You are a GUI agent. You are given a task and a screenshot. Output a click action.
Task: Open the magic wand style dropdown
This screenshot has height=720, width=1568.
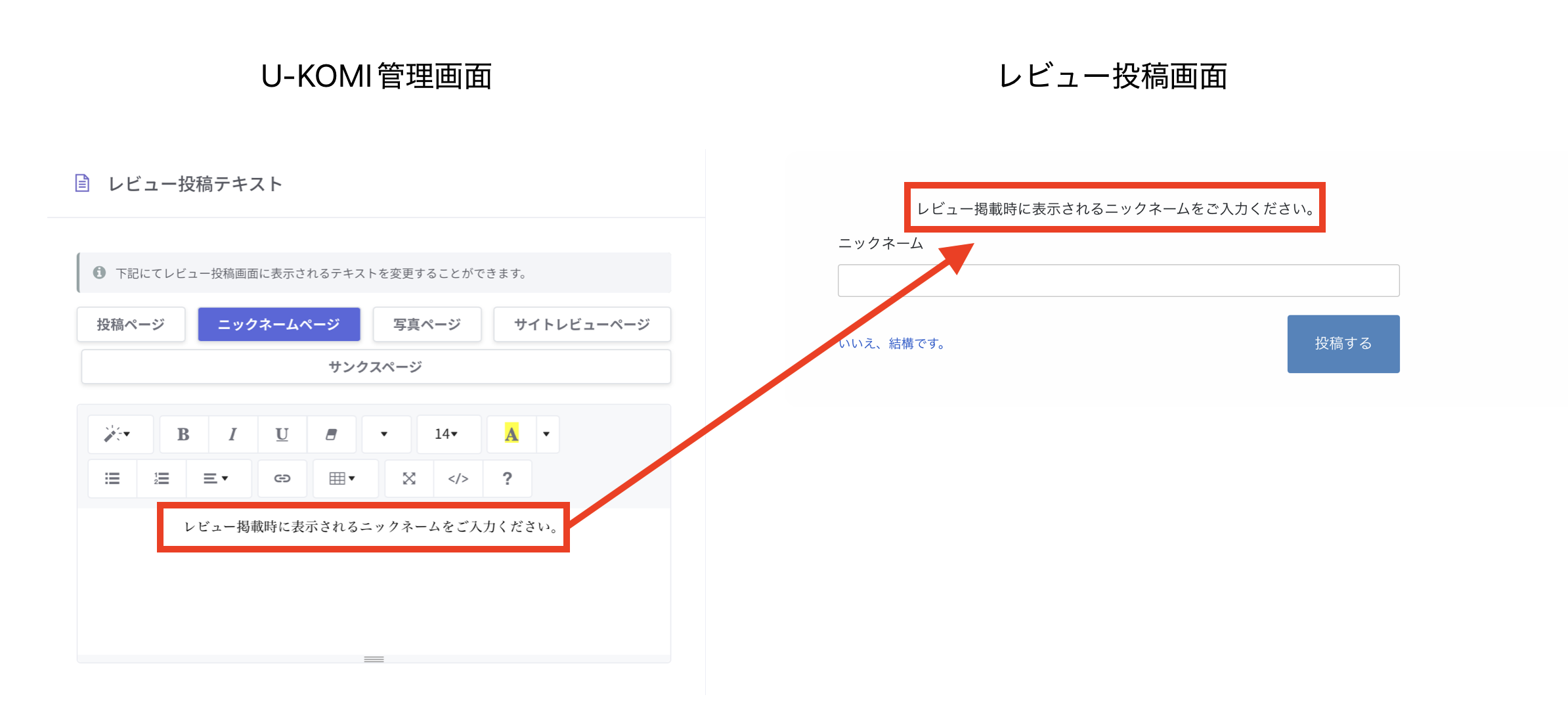(x=118, y=434)
